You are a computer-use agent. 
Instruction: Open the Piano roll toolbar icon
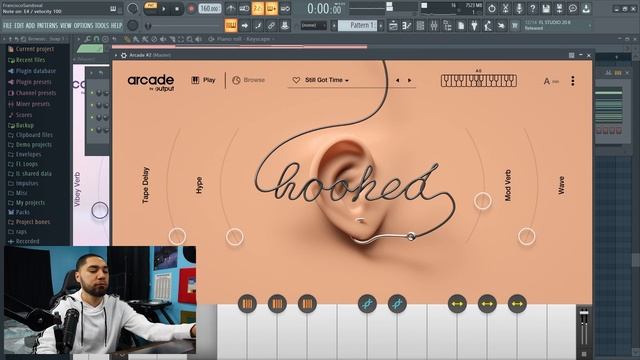[407, 26]
